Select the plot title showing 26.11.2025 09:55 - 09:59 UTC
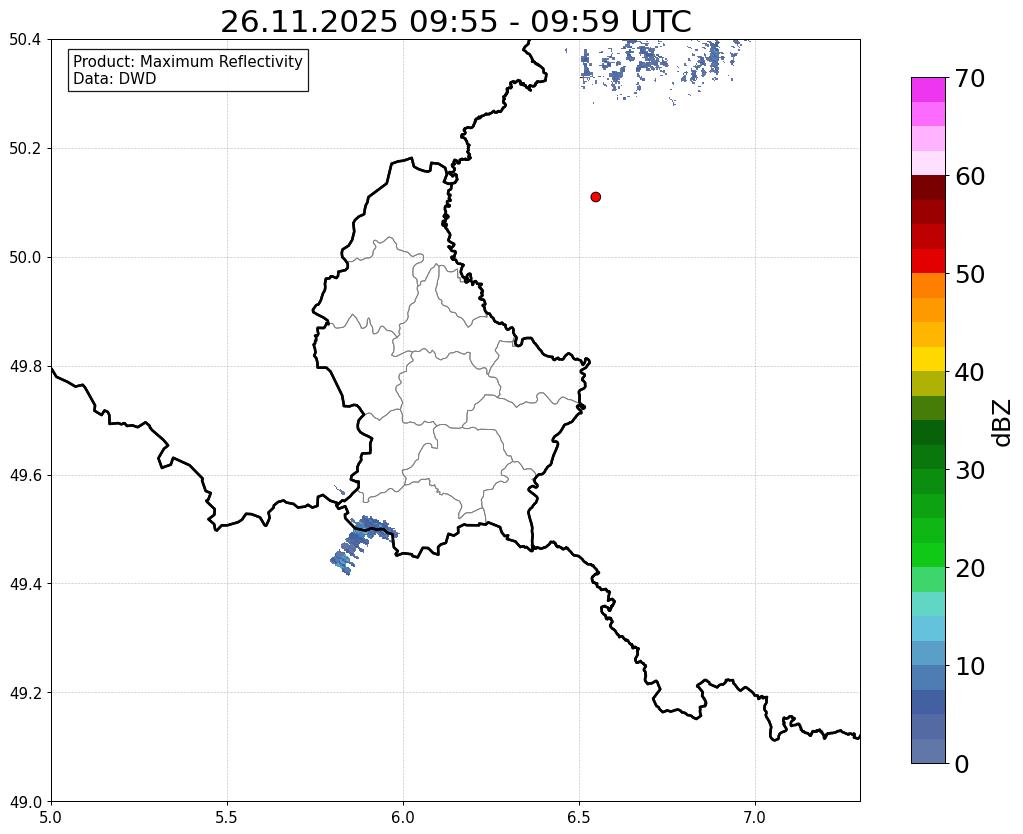This screenshot has width=1023, height=834. 455,22
